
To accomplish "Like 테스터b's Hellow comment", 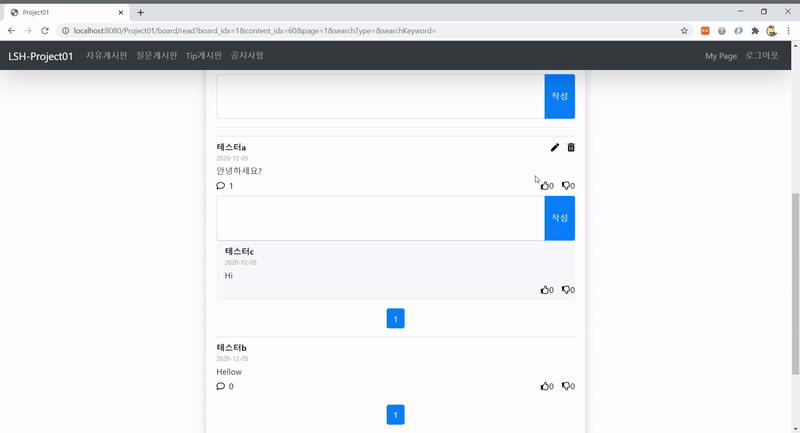I will pyautogui.click(x=547, y=386).
